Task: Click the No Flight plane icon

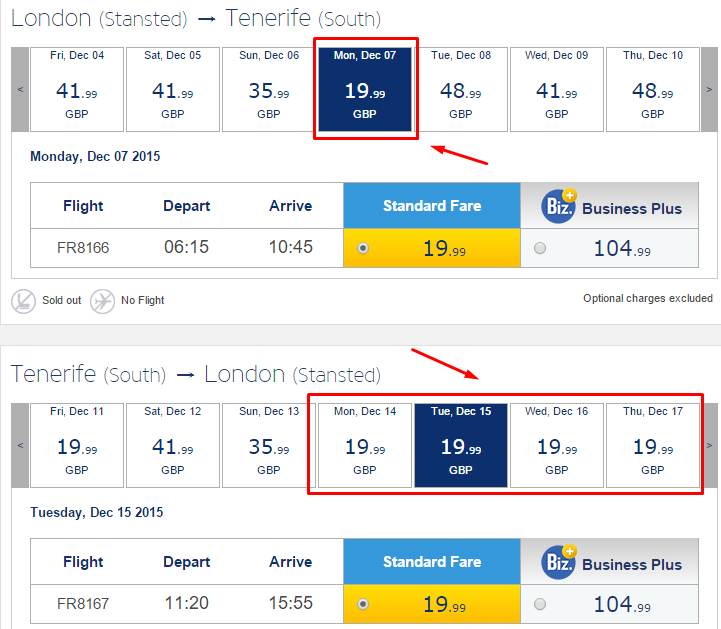Action: pyautogui.click(x=102, y=301)
